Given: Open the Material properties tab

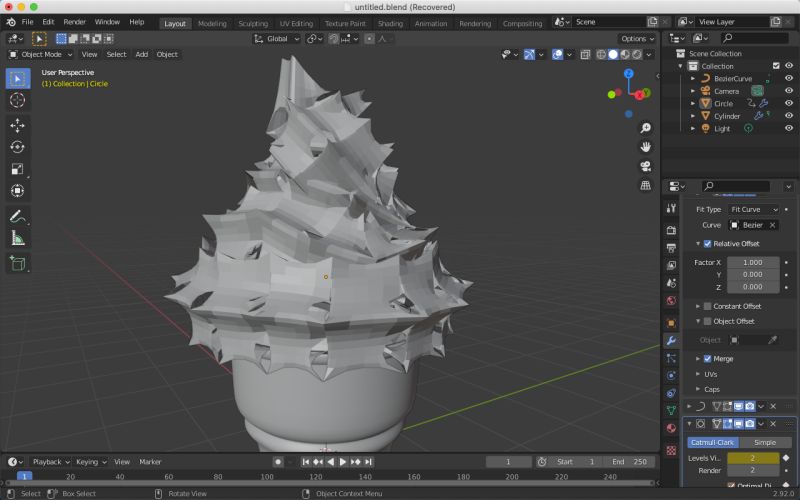Looking at the screenshot, I should [671, 428].
